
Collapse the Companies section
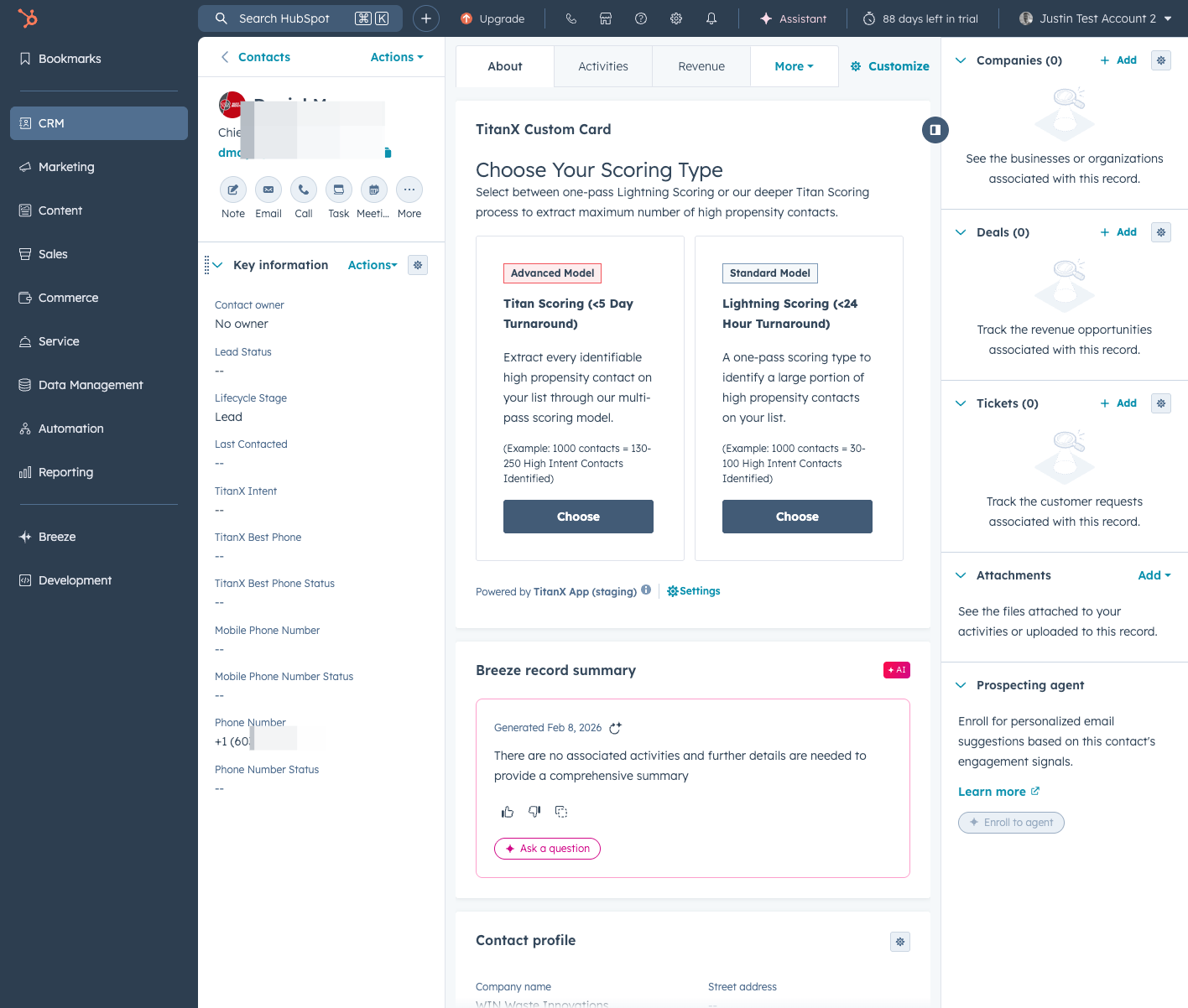(x=961, y=60)
